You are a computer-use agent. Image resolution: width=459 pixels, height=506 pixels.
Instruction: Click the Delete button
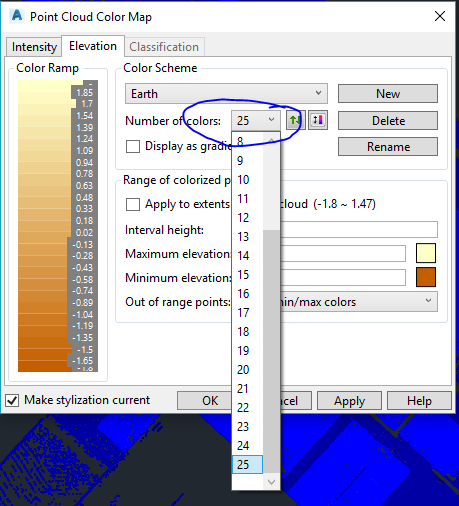pos(388,120)
